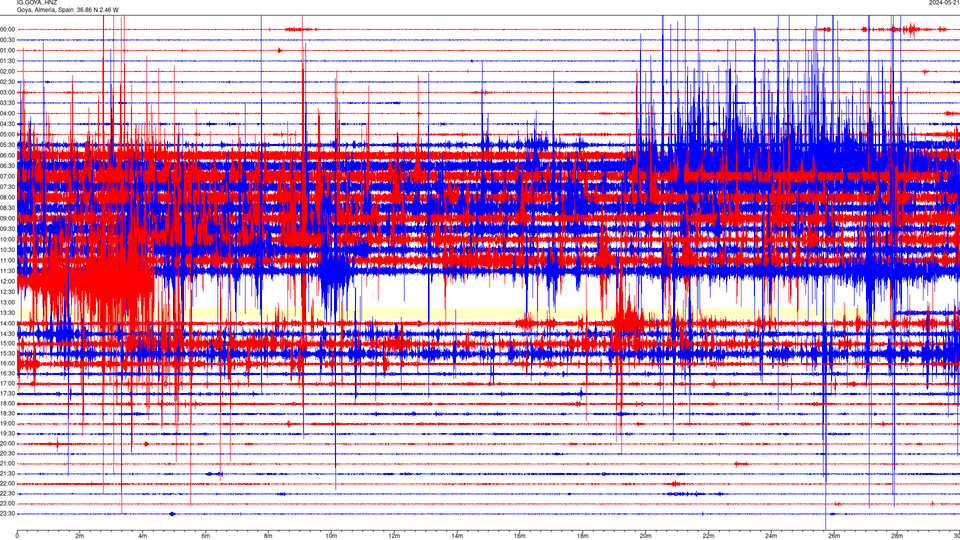Select the 05:00 row time label
960x540 pixels.
pos(8,134)
